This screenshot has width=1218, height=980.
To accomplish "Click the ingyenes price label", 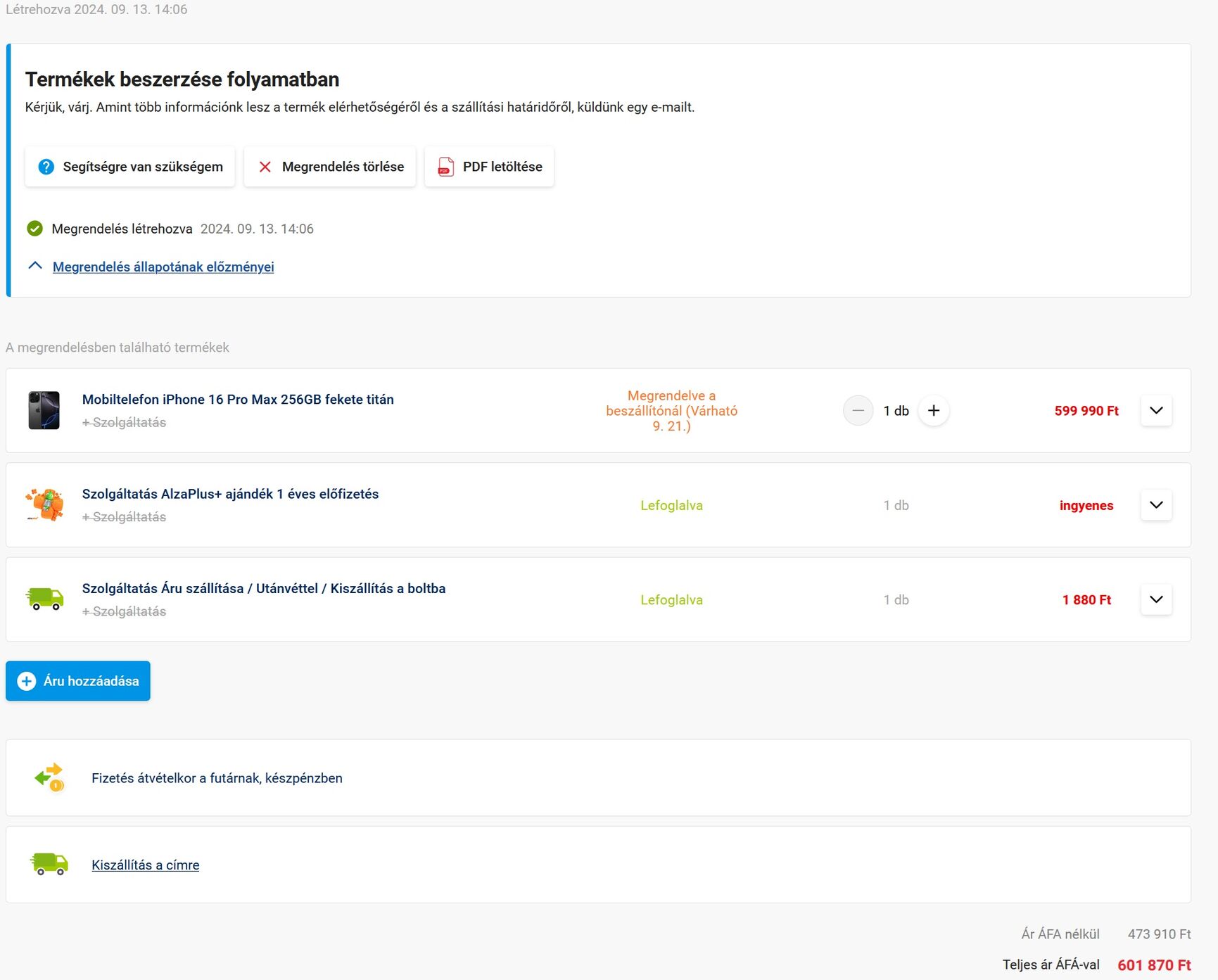I will [1086, 506].
